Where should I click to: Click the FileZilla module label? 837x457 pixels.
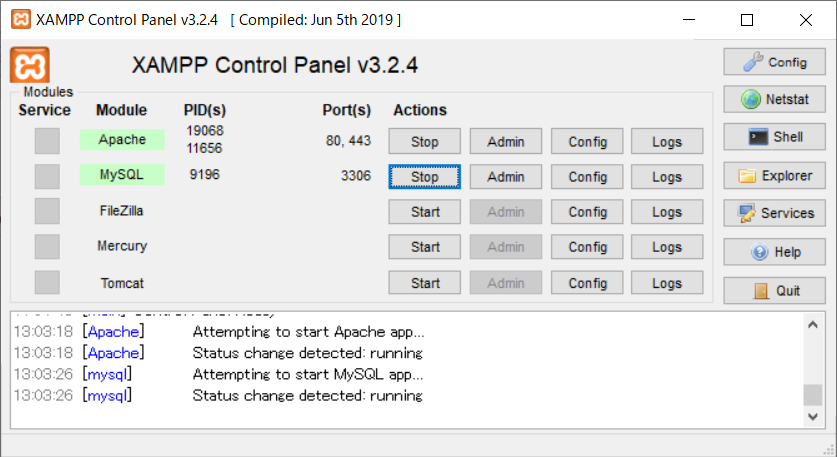122,211
